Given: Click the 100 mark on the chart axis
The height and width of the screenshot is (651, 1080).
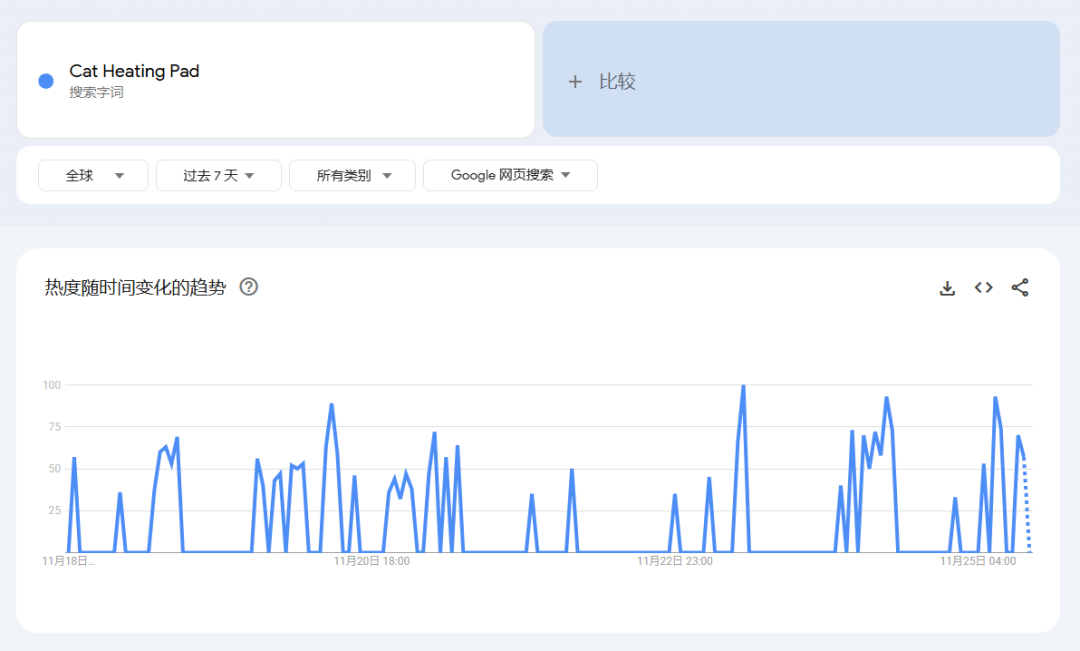Looking at the screenshot, I should coord(50,385).
